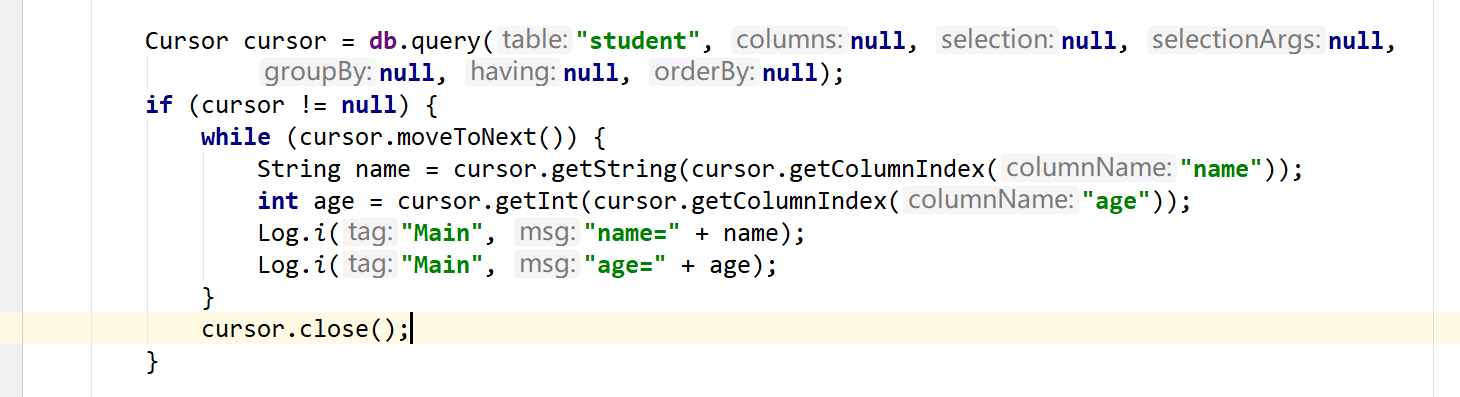Click the closing brace of the while loop
Image resolution: width=1460 pixels, height=397 pixels.
208,297
